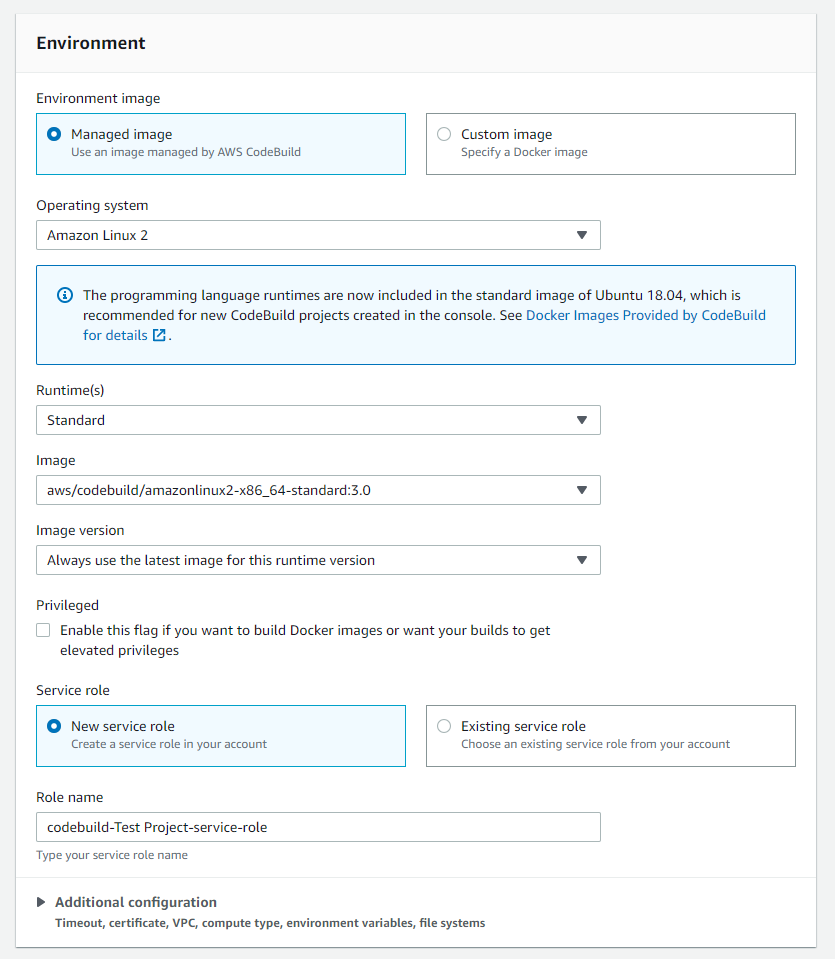
Task: Select the Custom image radio option
Action: pos(444,134)
